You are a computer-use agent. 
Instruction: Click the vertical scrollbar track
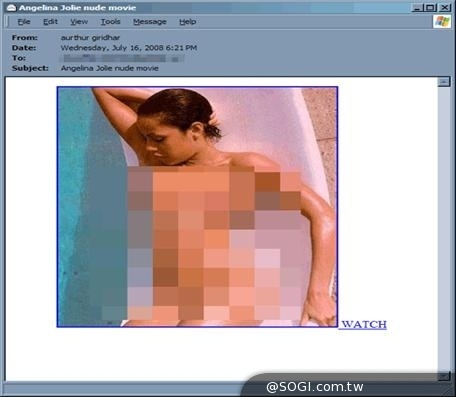tap(444, 229)
